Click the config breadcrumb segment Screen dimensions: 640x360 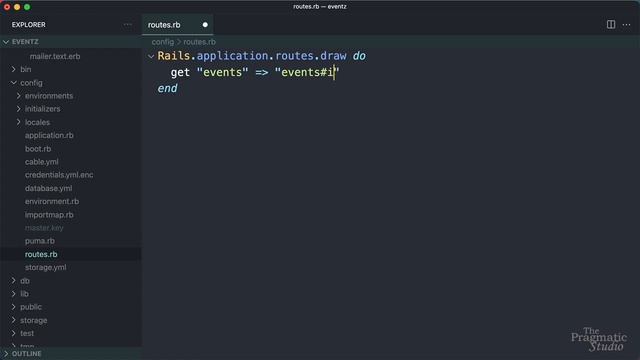pos(162,42)
